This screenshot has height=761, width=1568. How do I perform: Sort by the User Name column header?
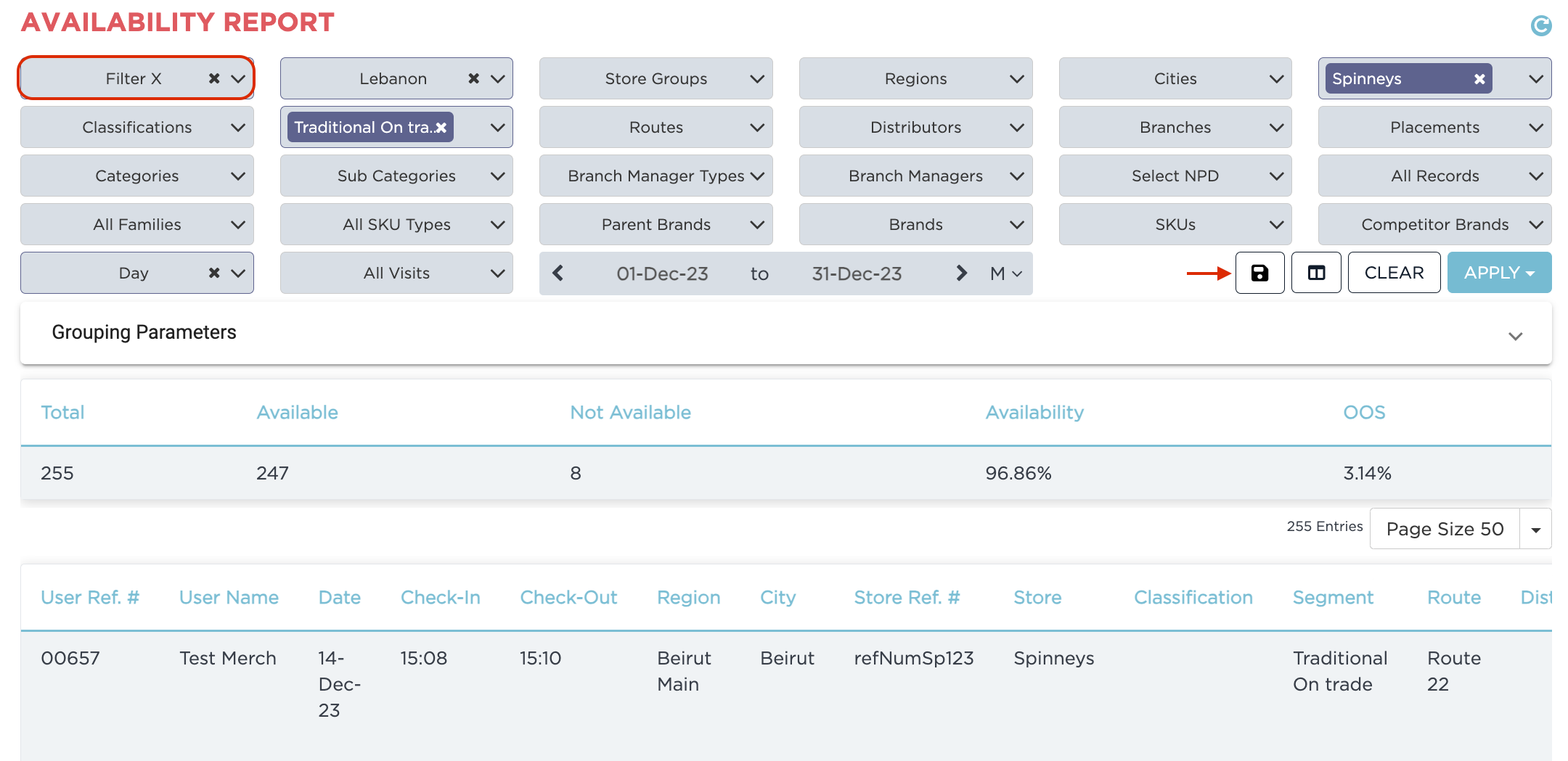click(x=229, y=598)
